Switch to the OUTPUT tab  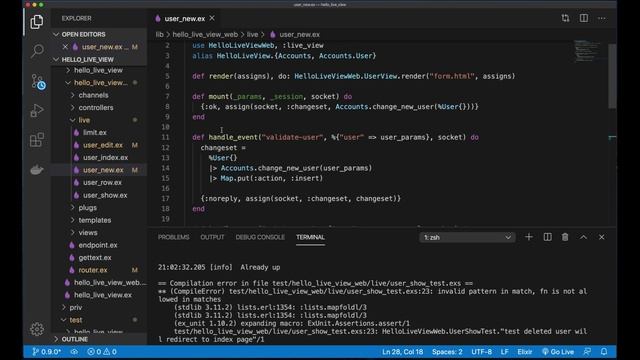[x=212, y=237]
